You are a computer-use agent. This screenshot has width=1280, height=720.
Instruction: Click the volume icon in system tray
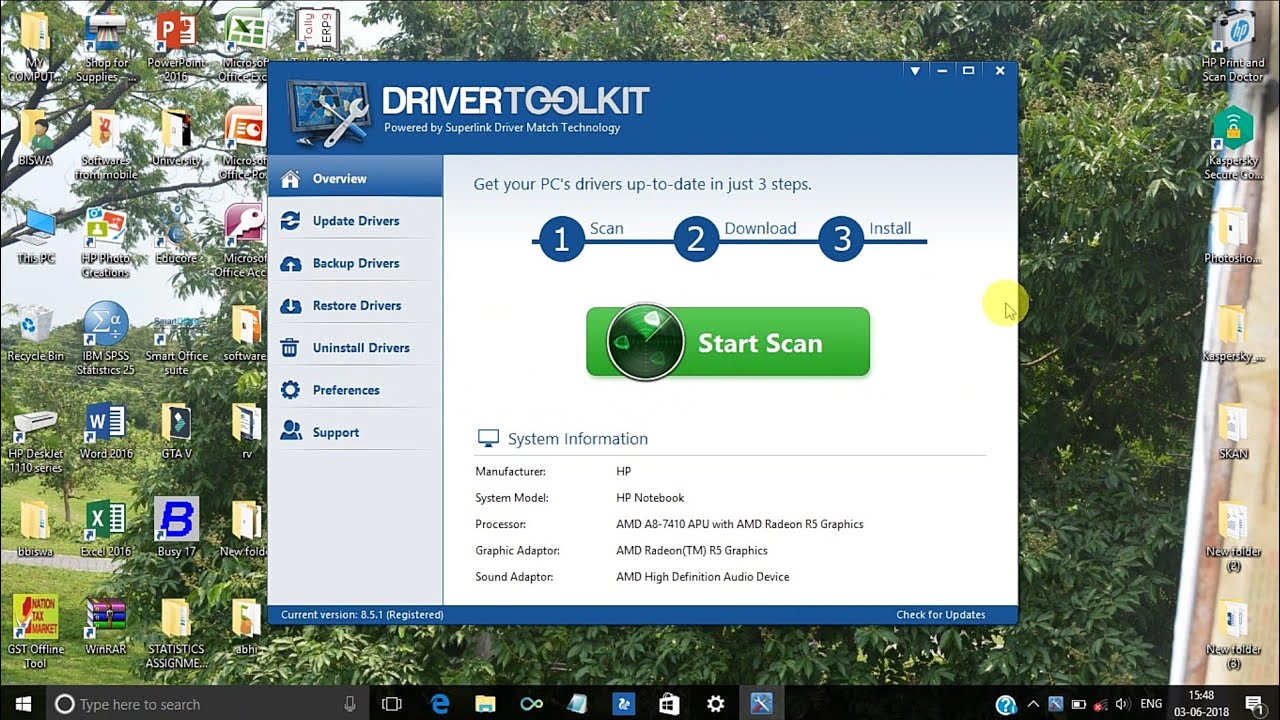click(1122, 704)
